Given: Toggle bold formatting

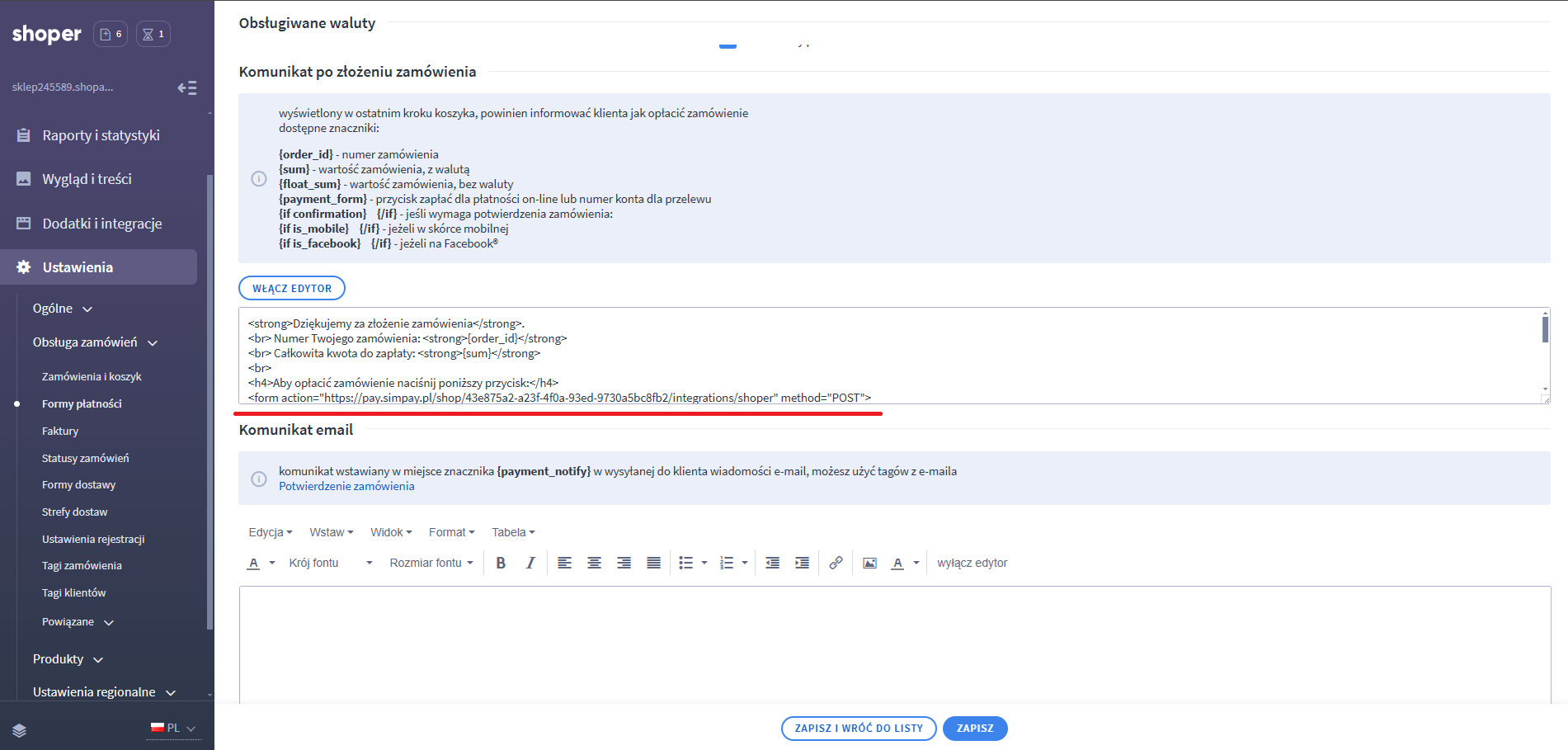Looking at the screenshot, I should [501, 563].
